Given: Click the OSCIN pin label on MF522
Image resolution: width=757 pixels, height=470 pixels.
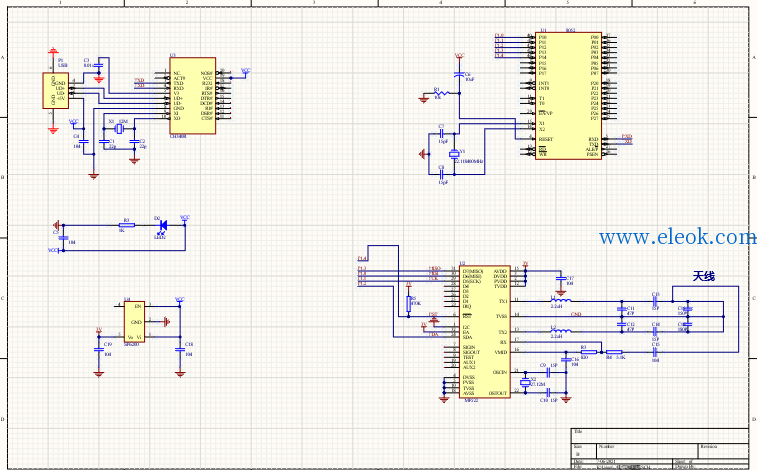Looking at the screenshot, I should coord(500,372).
